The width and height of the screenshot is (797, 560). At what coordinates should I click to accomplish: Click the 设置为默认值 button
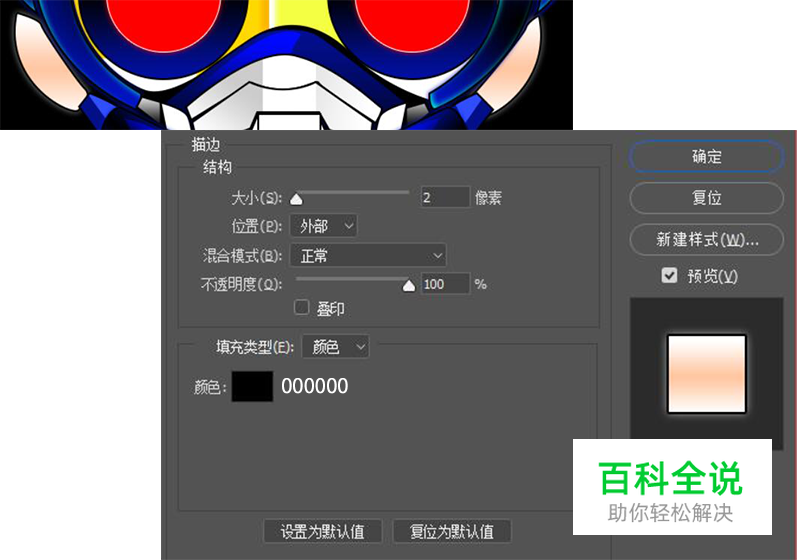pos(323,532)
